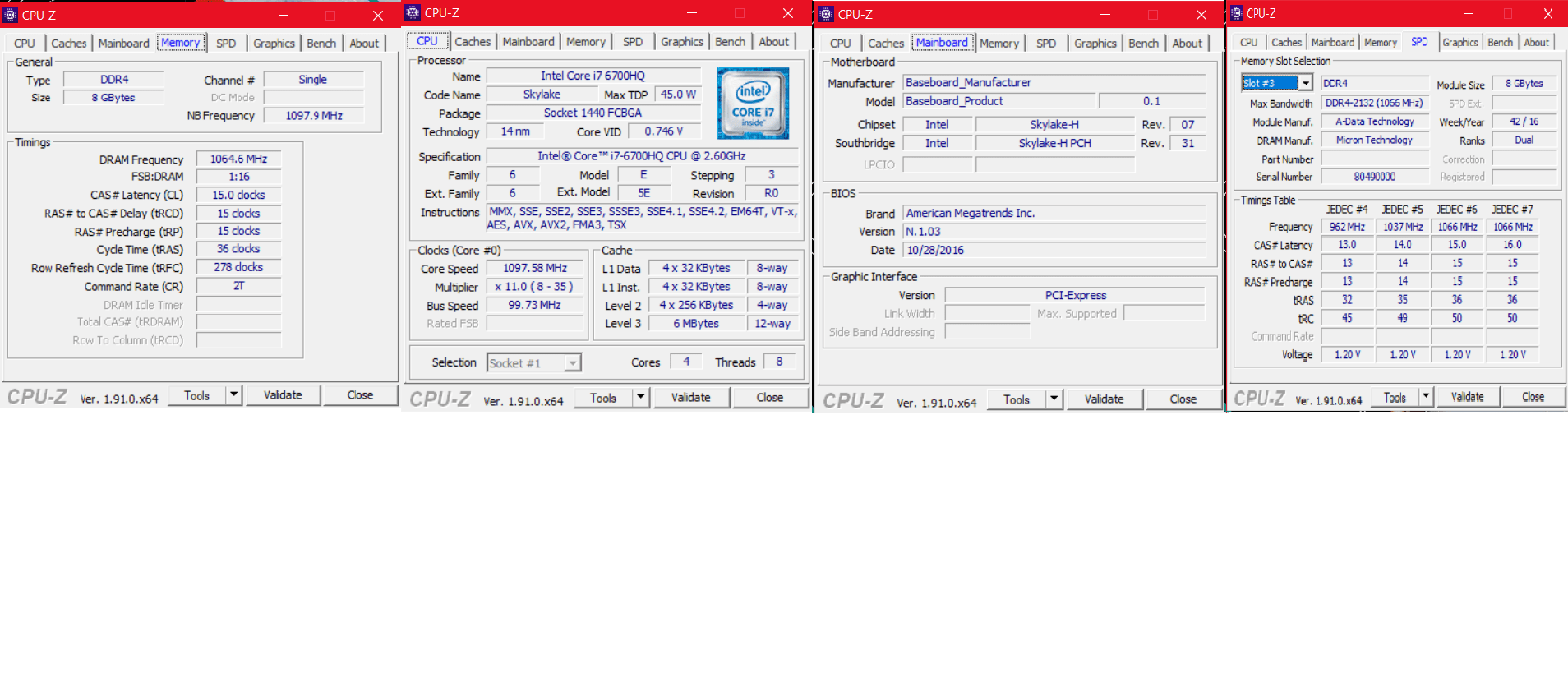Open the Mainboard tab in the SPD-tab window
Screen dimensions: 1568x678
coord(1333,43)
